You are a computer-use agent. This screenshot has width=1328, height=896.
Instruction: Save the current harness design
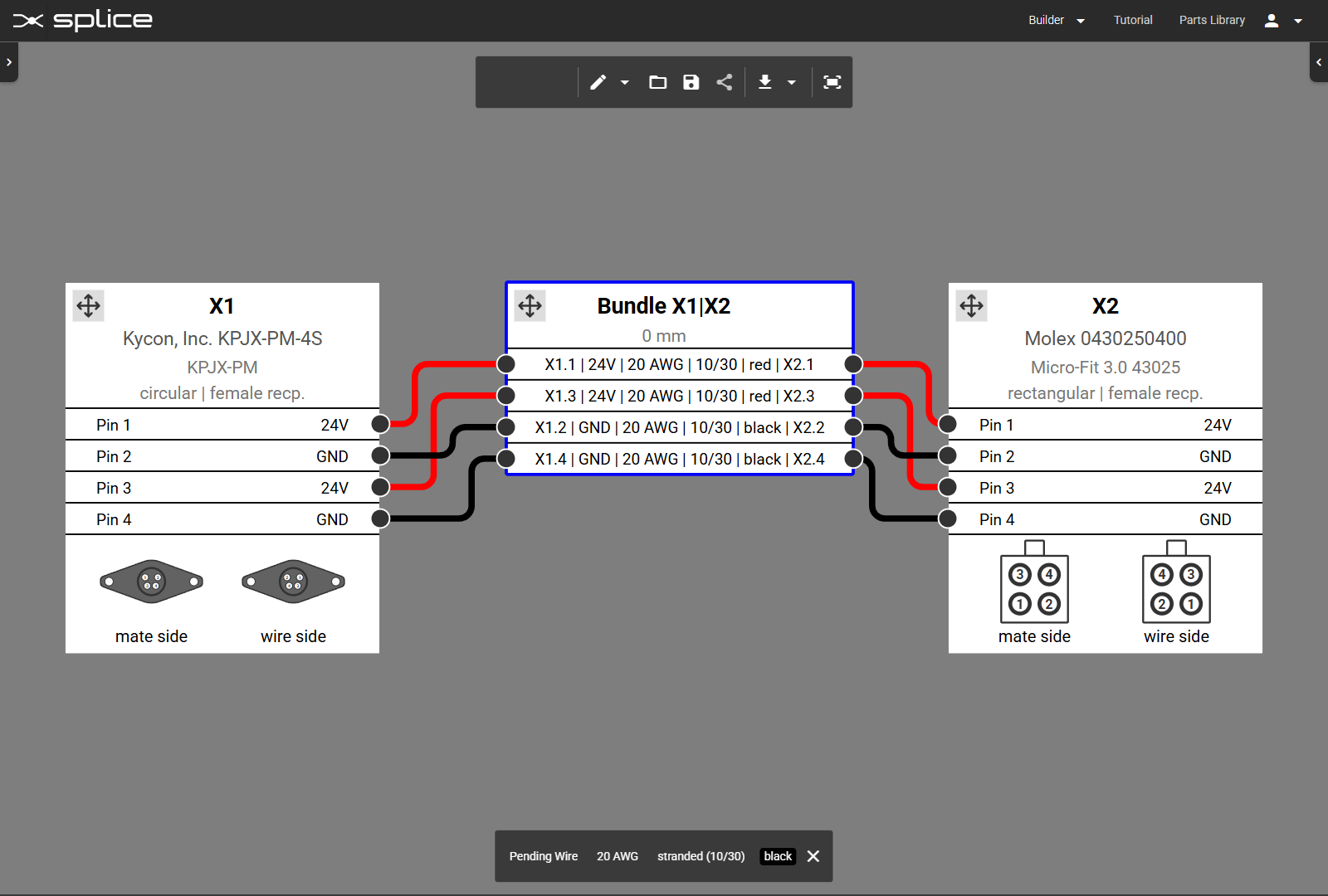pyautogui.click(x=691, y=82)
